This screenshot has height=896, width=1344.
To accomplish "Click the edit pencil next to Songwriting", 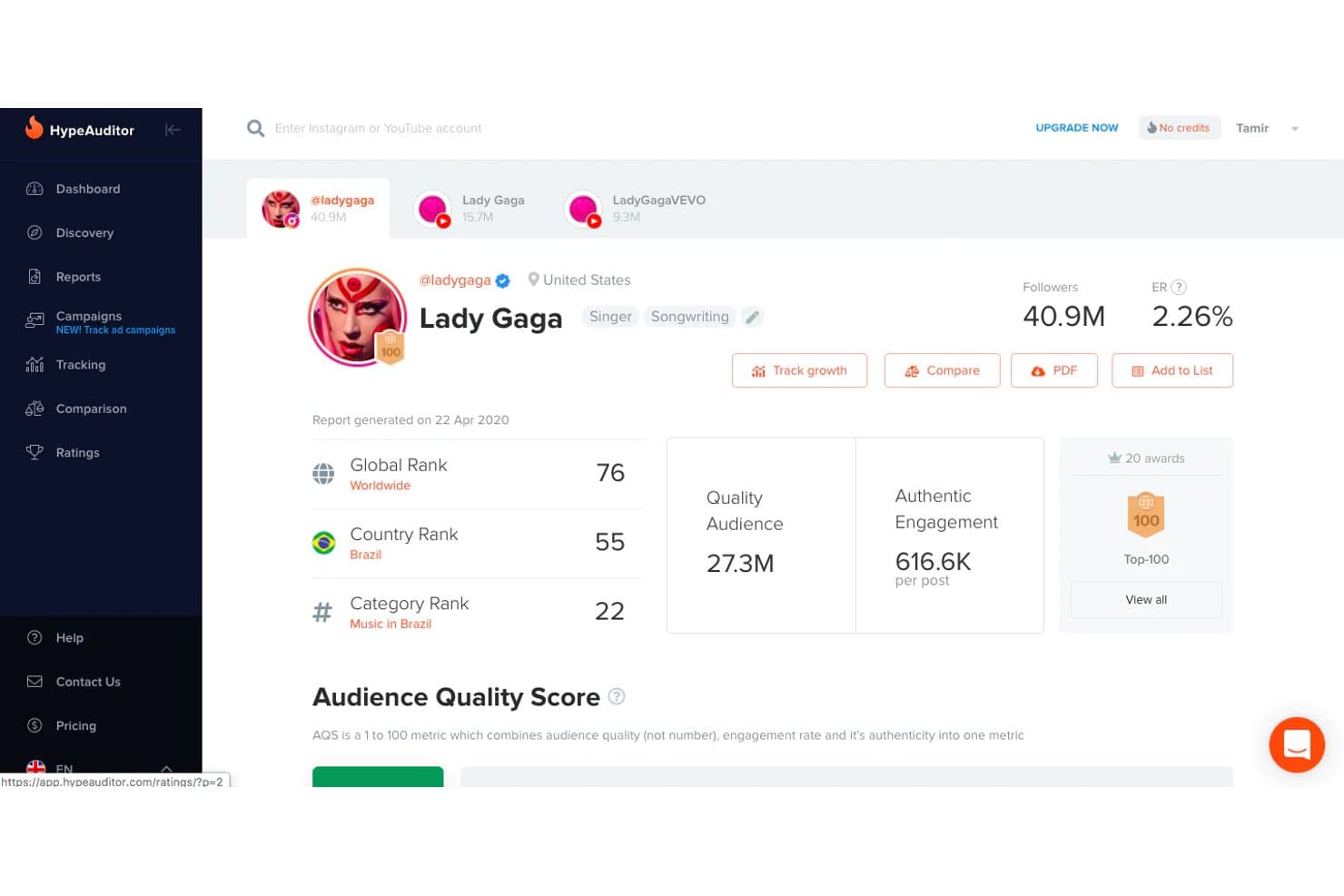I will 752,317.
